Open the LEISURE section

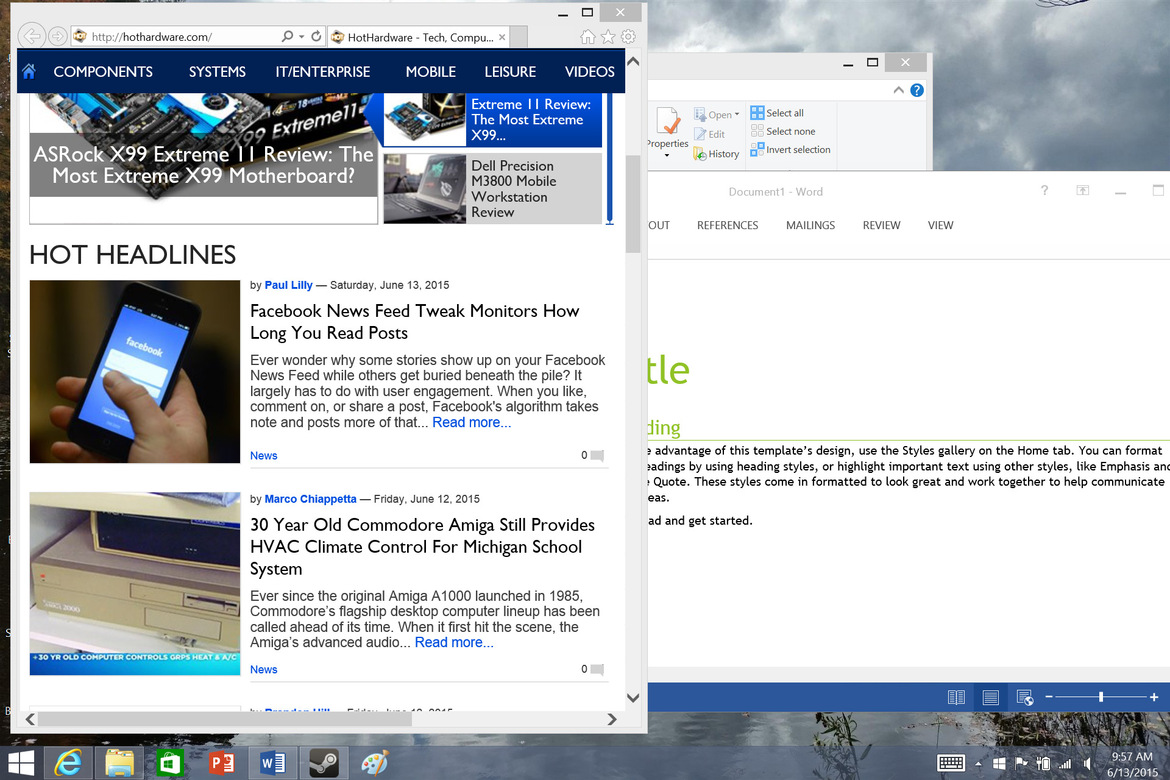click(510, 72)
